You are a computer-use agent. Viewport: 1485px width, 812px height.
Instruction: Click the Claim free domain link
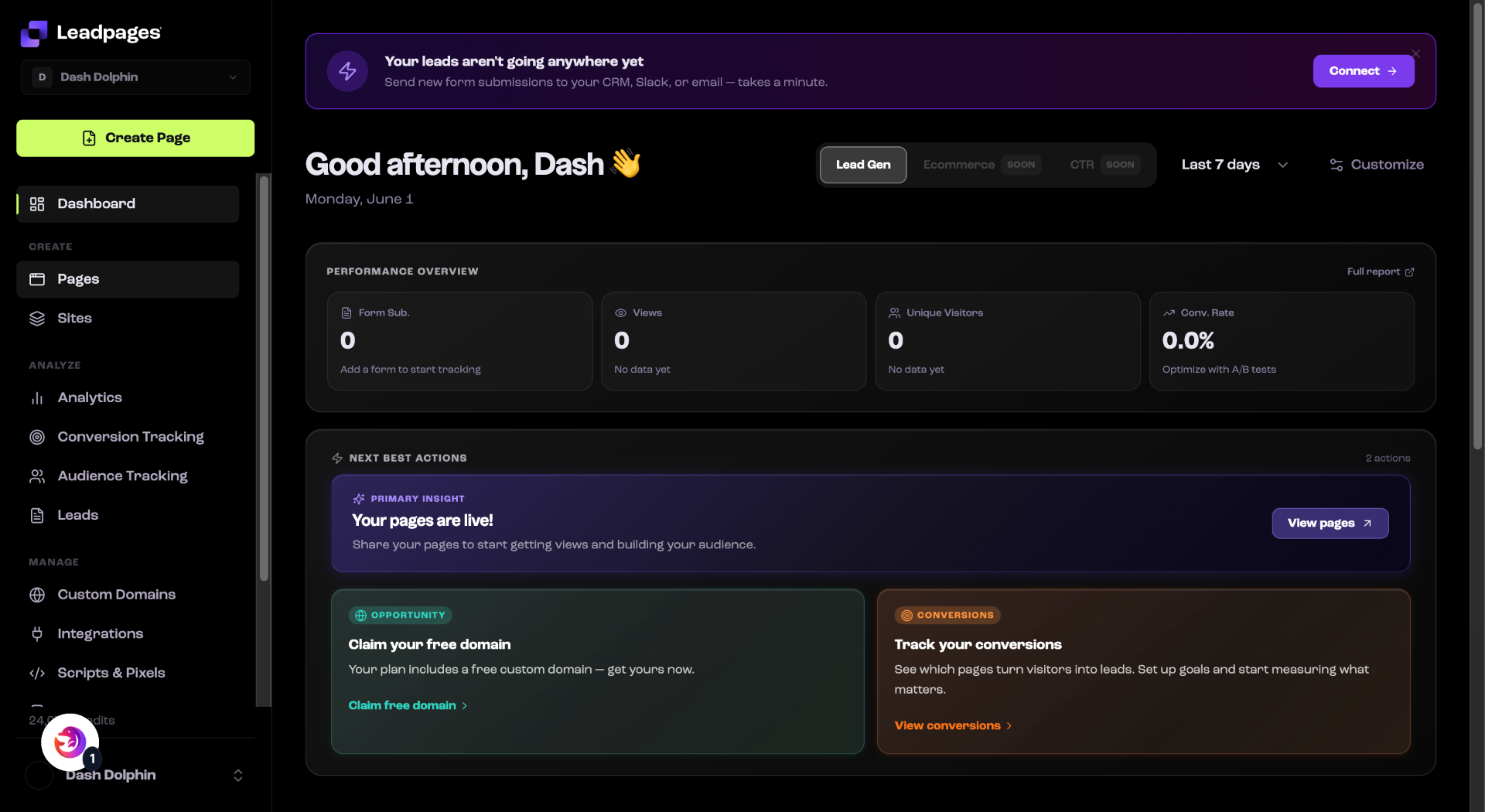coord(408,705)
